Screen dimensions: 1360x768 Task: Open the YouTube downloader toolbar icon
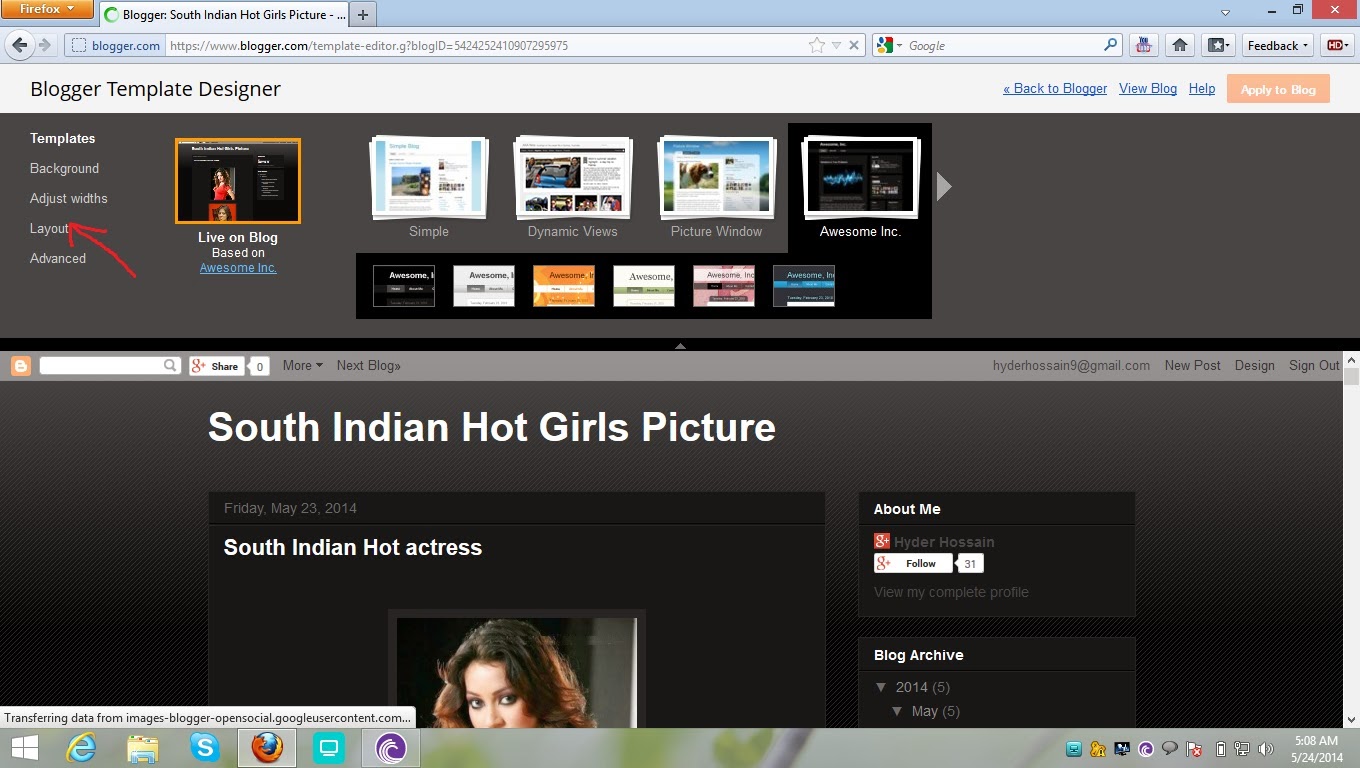pyautogui.click(x=1144, y=45)
